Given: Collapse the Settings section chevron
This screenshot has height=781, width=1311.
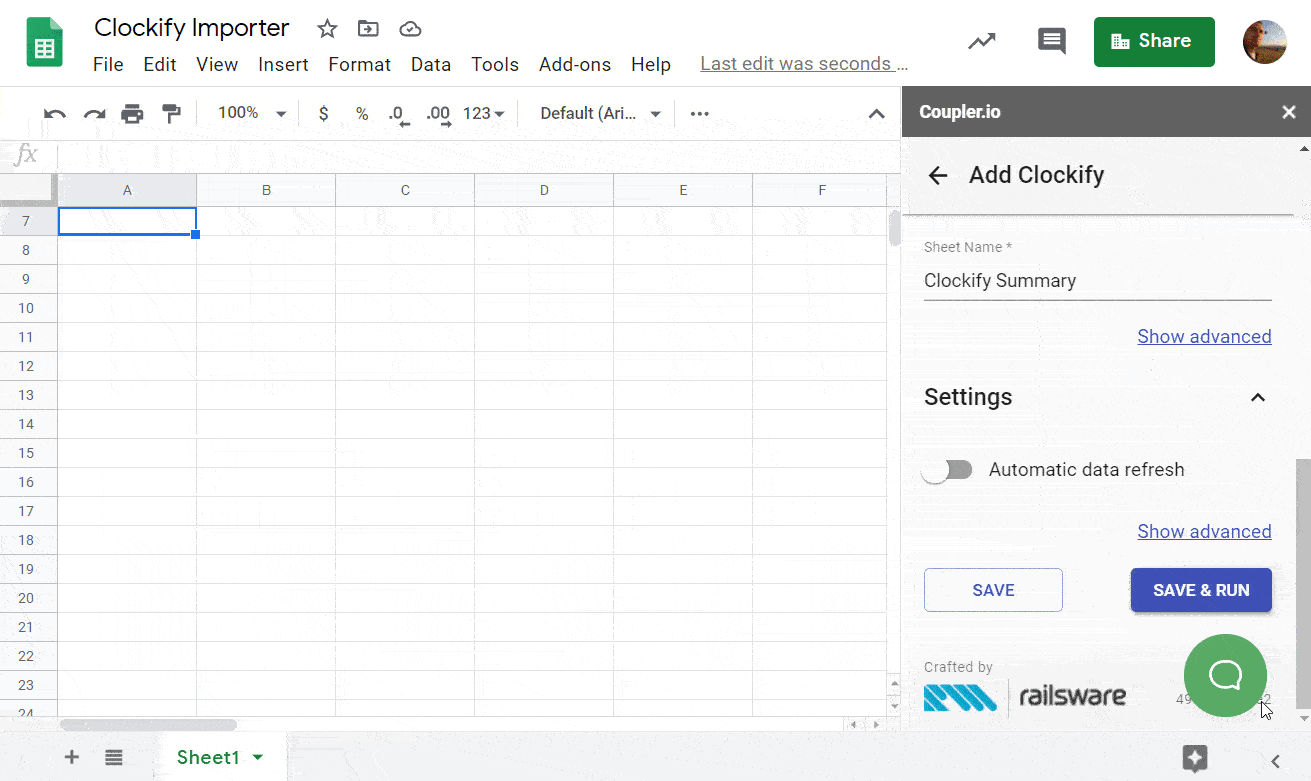Looking at the screenshot, I should point(1258,398).
